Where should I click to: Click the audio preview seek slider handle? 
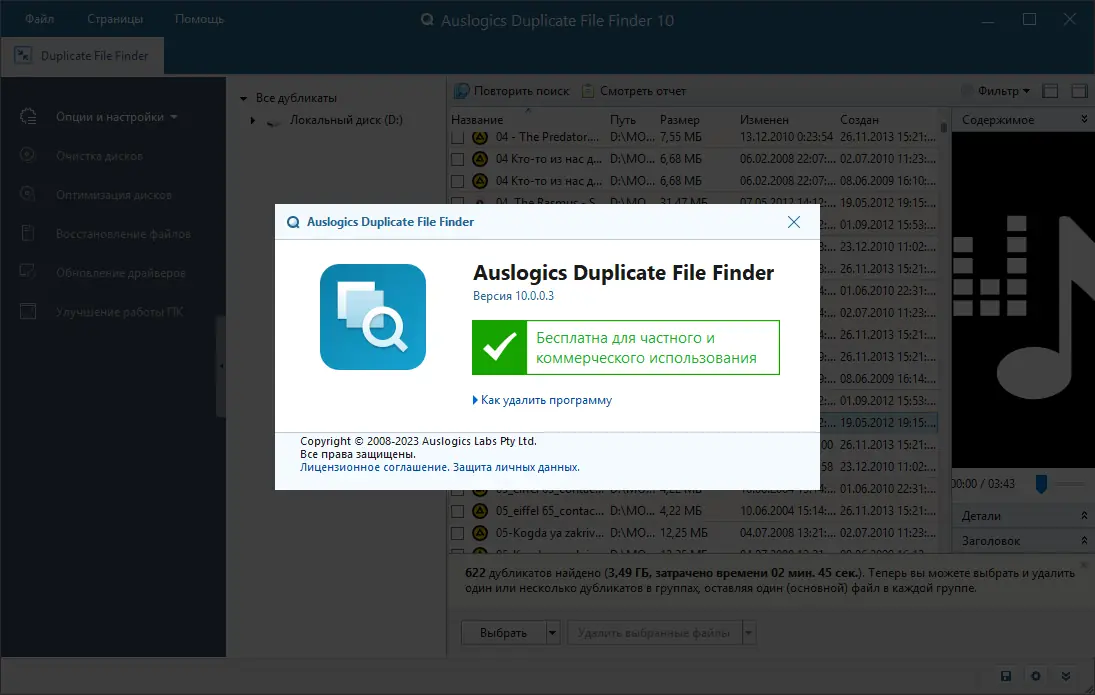tap(1041, 484)
